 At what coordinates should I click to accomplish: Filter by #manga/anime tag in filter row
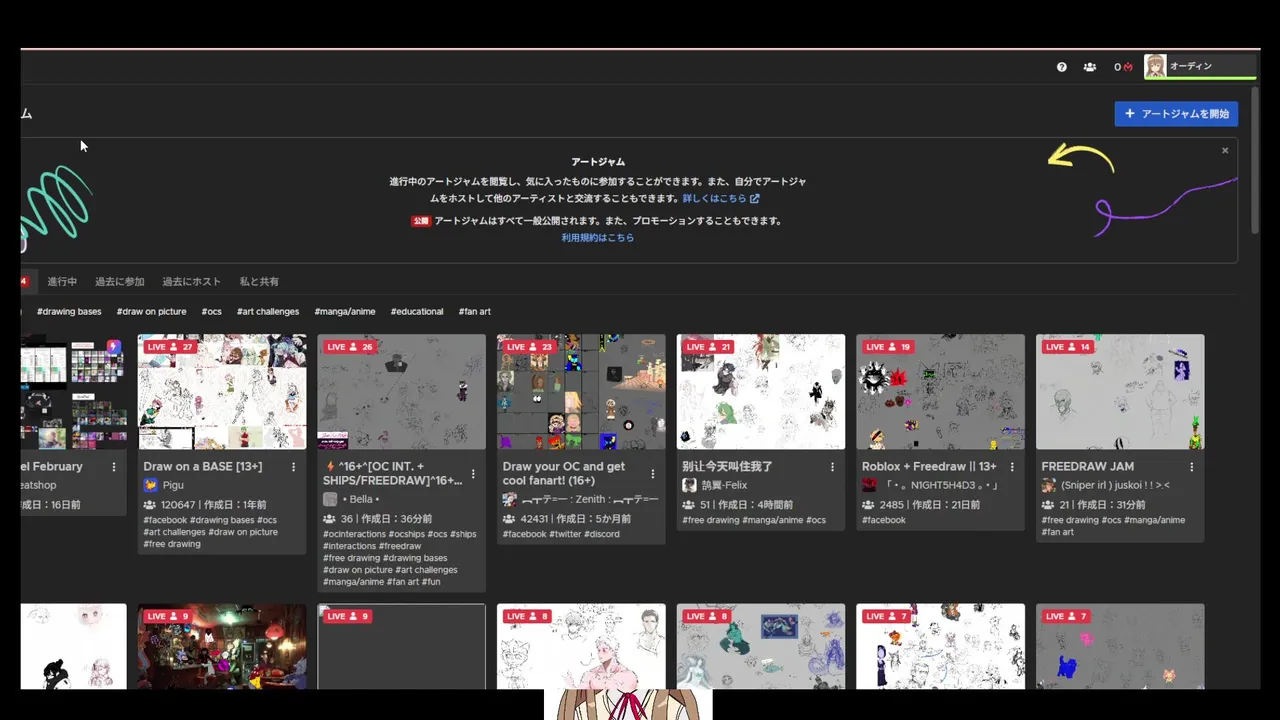click(345, 312)
